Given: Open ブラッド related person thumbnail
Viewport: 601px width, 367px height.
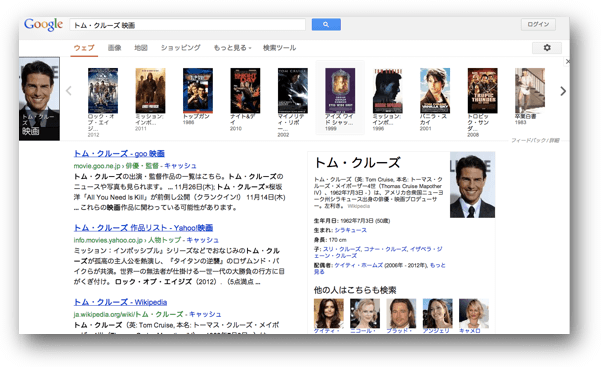Looking at the screenshot, I should pos(401,314).
